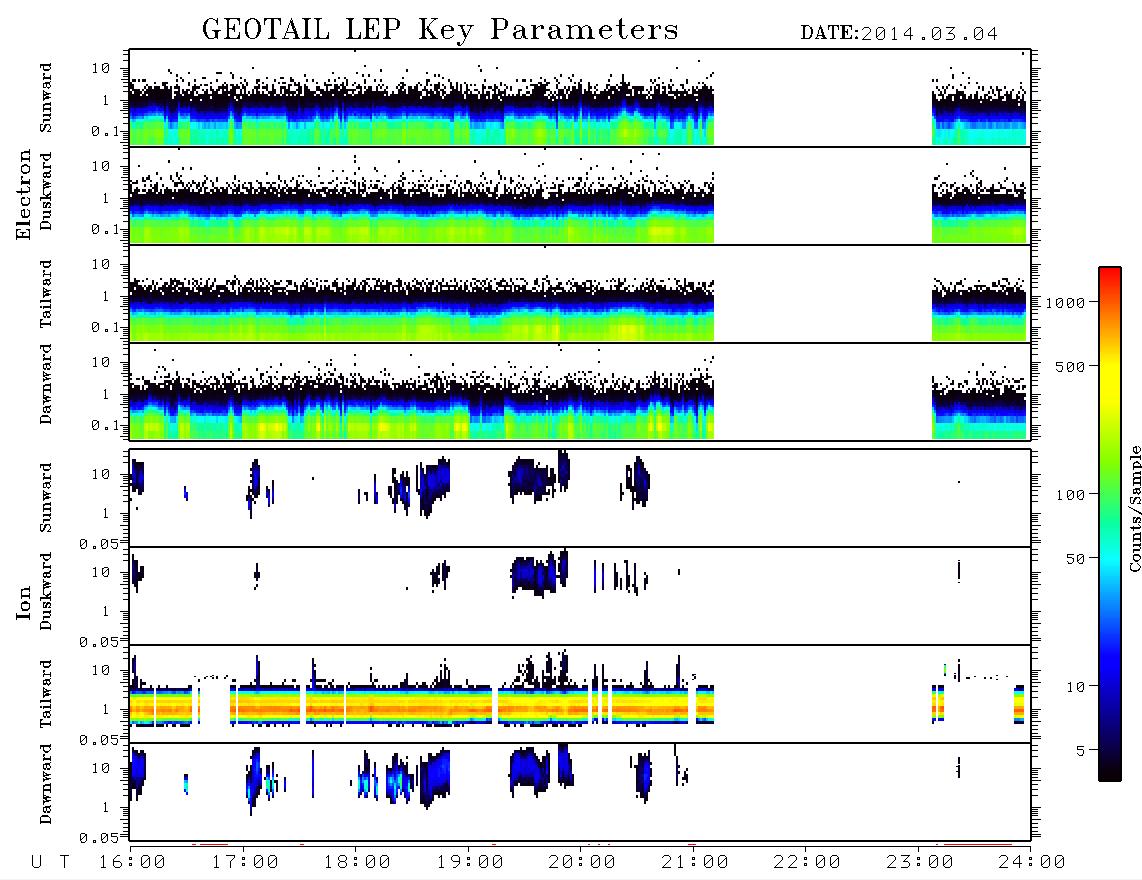1142x880 pixels.
Task: Click the 23:00 time axis label
Action: coord(920,862)
